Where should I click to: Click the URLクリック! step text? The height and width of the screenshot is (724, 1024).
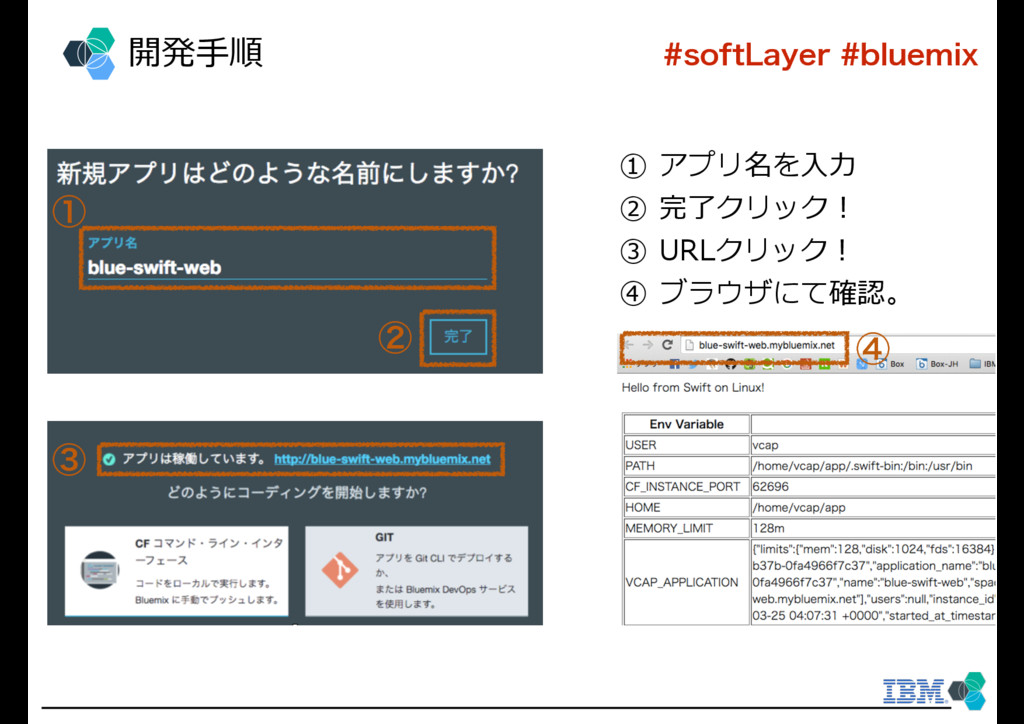[x=755, y=250]
